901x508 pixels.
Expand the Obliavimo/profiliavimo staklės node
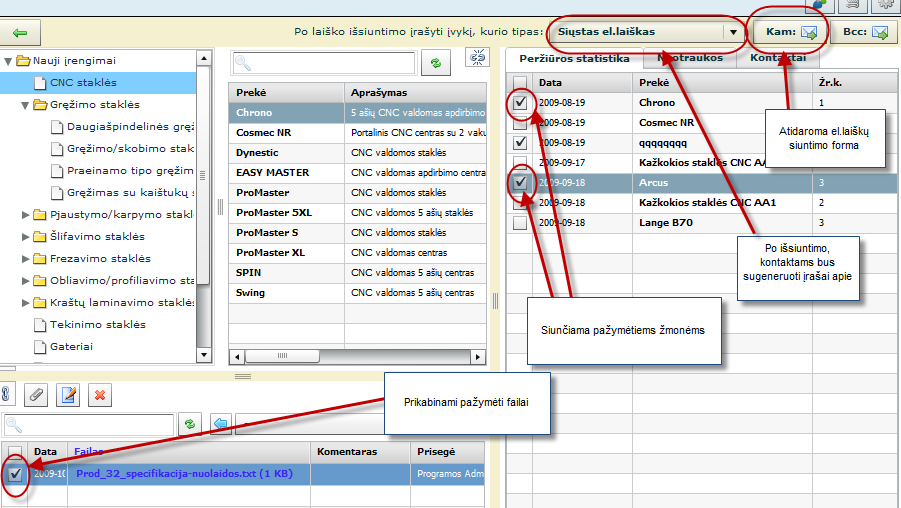pyautogui.click(x=25, y=281)
